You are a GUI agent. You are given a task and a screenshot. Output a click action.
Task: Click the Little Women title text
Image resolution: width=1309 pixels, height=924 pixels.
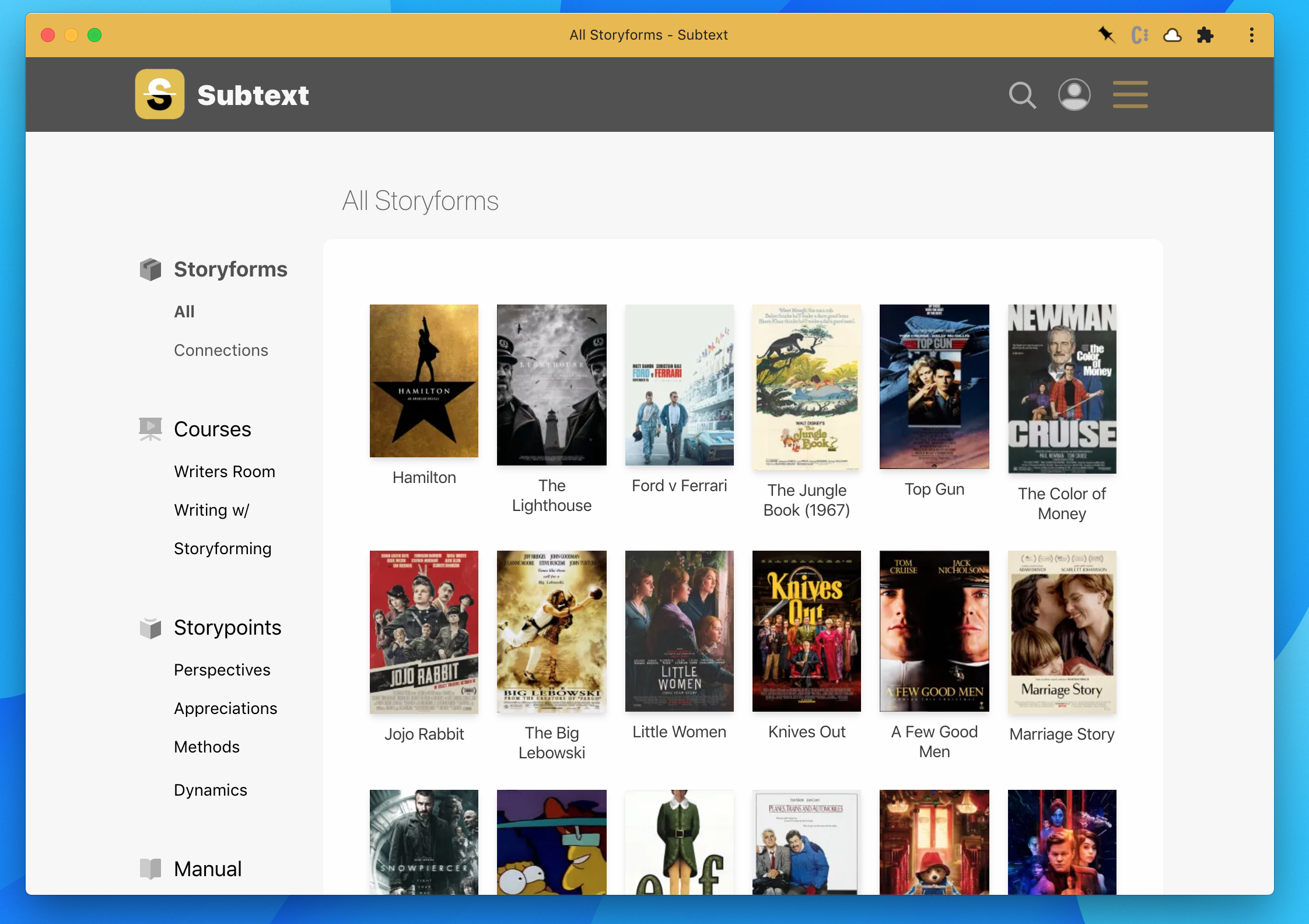pyautogui.click(x=680, y=731)
